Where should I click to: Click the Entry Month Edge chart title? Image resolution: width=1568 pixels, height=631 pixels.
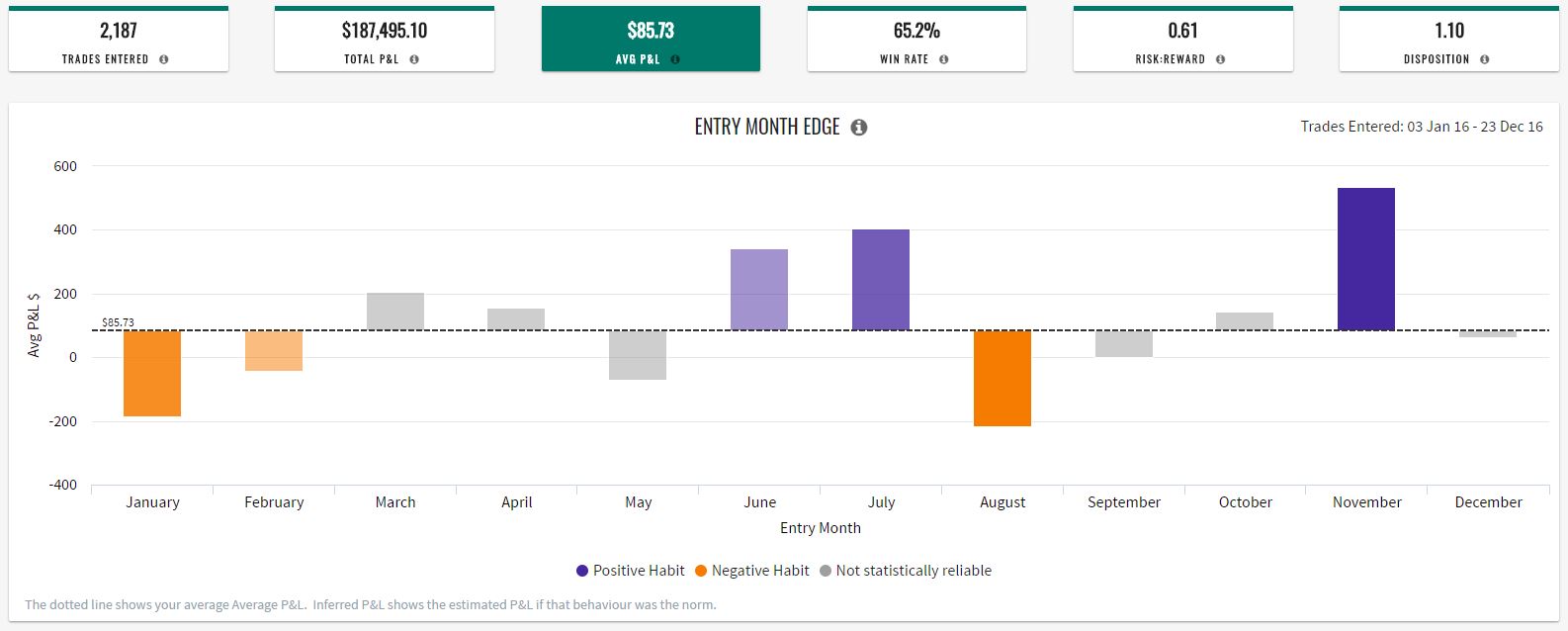767,127
